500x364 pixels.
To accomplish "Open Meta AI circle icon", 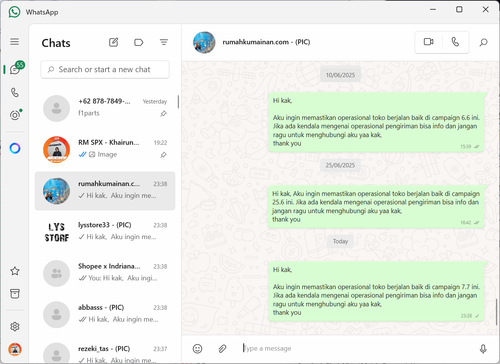I will pyautogui.click(x=15, y=148).
